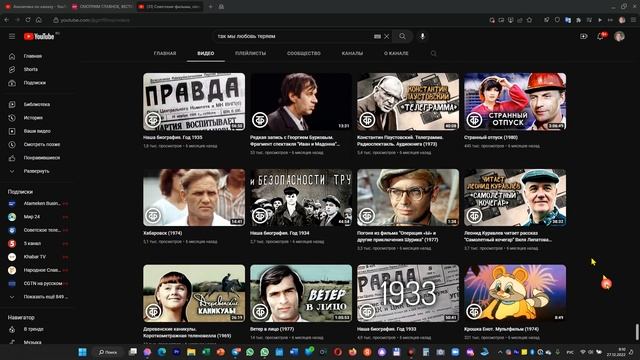This screenshot has height=360, width=640.
Task: Expand the Развернуть sidebar section
Action: click(37, 171)
